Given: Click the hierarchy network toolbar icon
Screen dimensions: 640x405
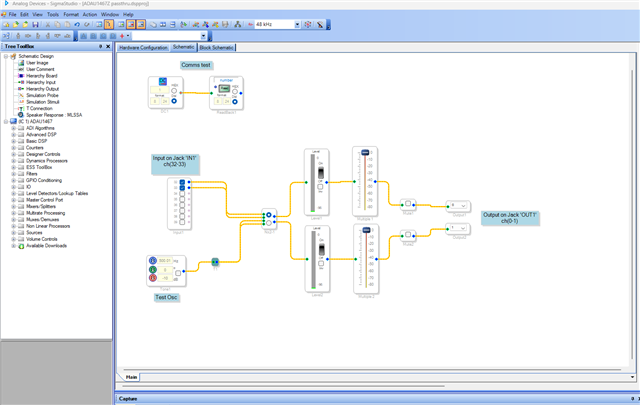Looking at the screenshot, I should point(238,24).
